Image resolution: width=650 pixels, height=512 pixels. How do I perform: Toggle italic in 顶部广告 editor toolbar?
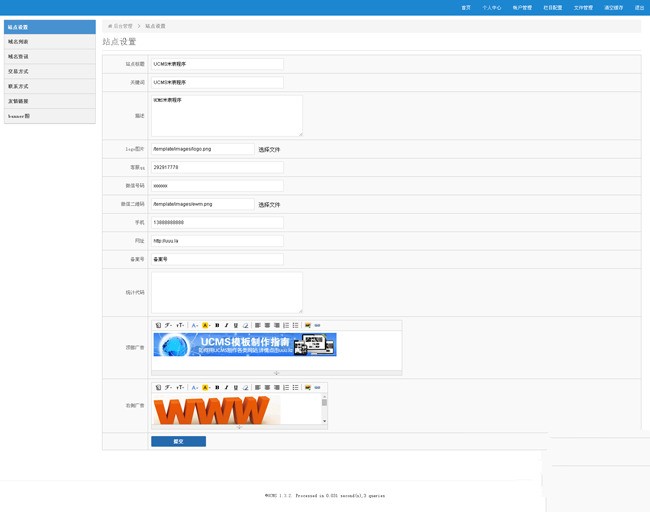(x=226, y=325)
